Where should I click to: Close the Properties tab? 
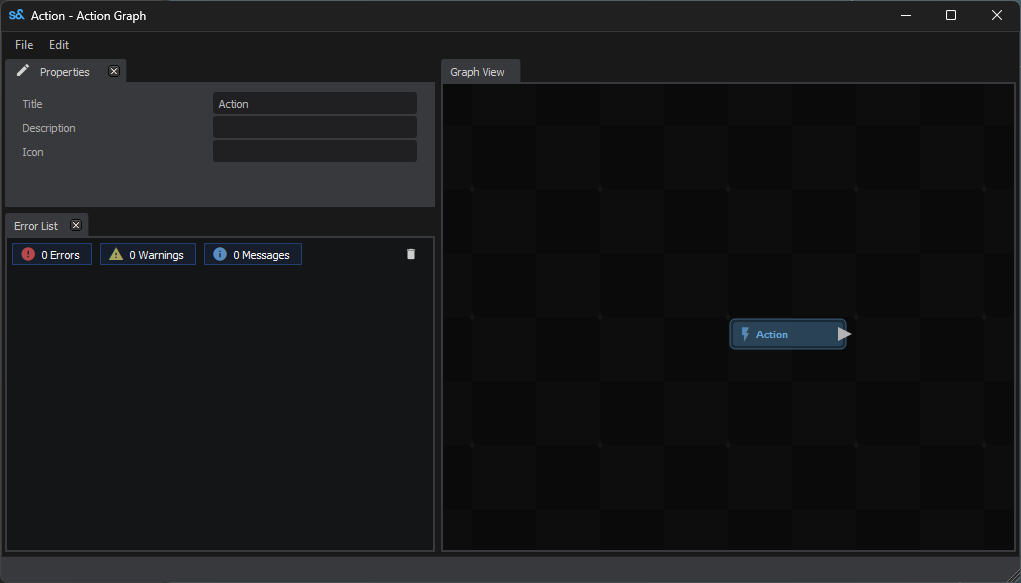pyautogui.click(x=113, y=70)
